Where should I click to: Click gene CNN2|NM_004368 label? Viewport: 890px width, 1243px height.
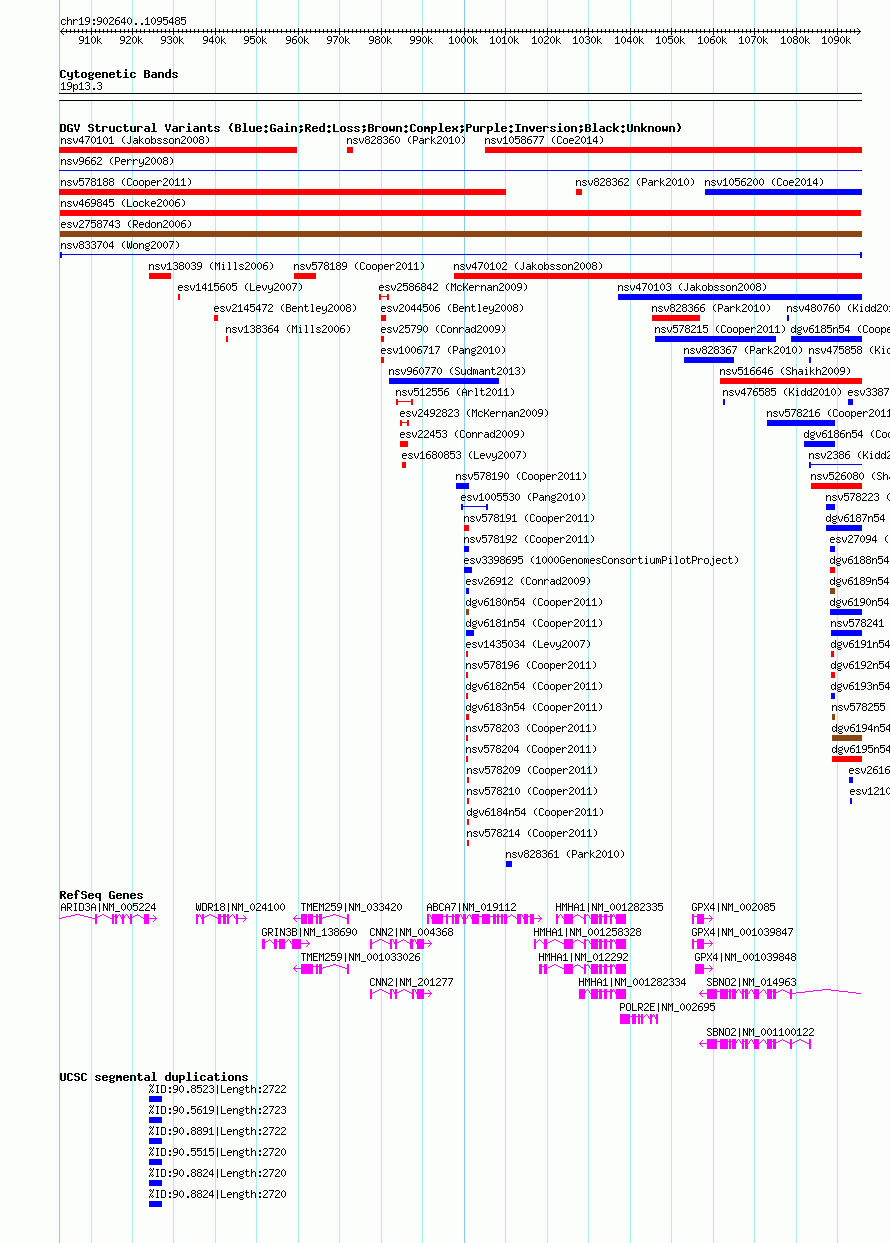pos(412,932)
